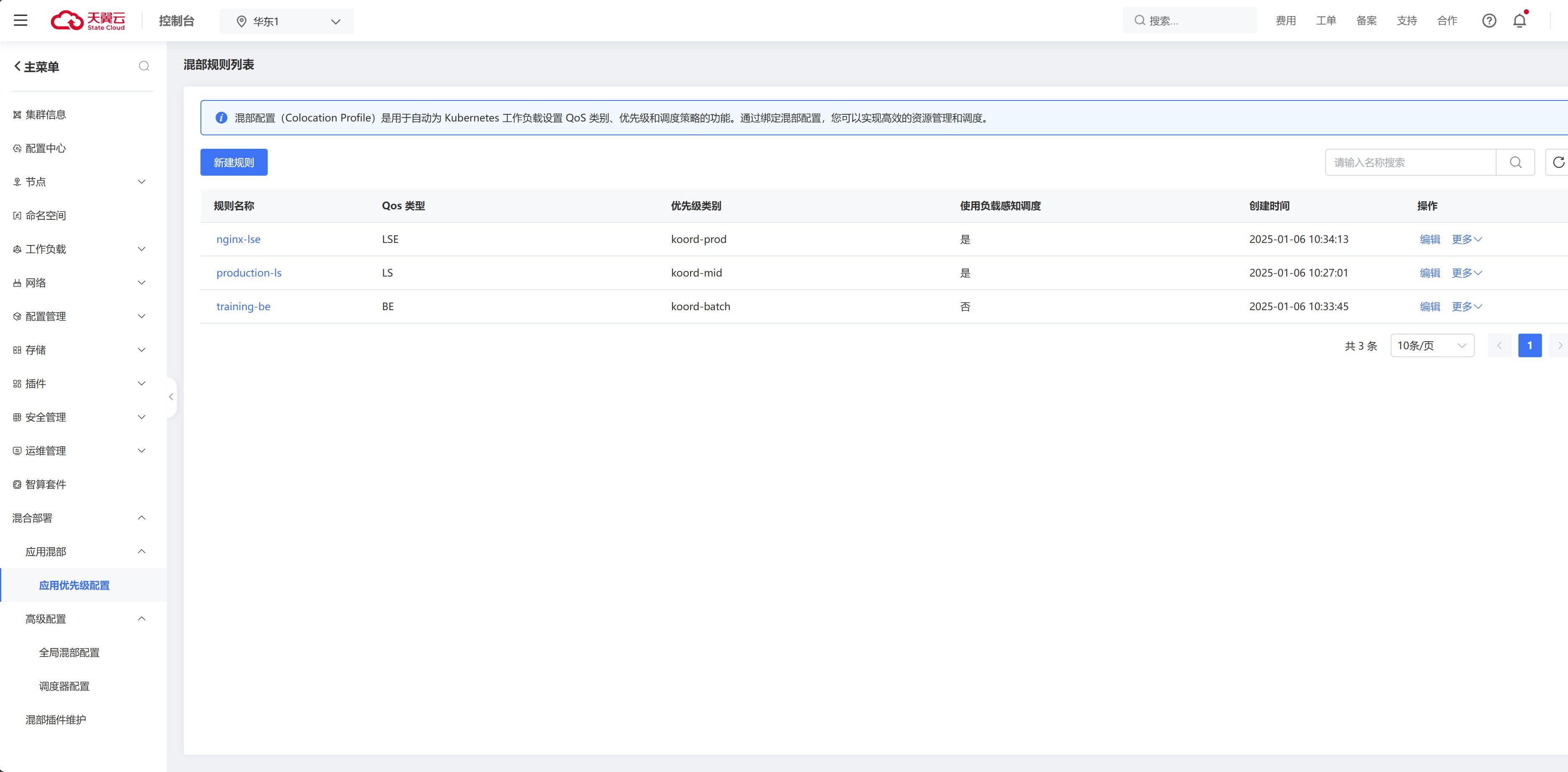Open 工单 in the top bar
This screenshot has width=1568, height=772.
[1326, 21]
